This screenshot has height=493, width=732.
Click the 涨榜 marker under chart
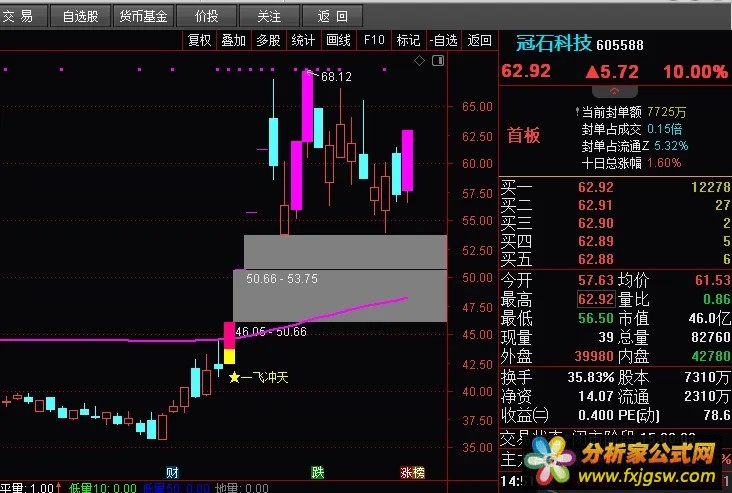click(412, 472)
